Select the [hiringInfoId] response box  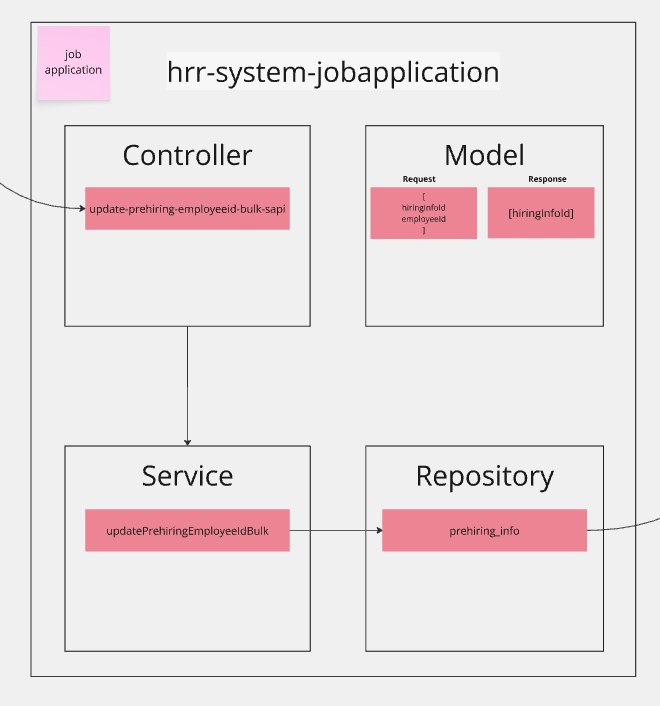click(x=540, y=213)
